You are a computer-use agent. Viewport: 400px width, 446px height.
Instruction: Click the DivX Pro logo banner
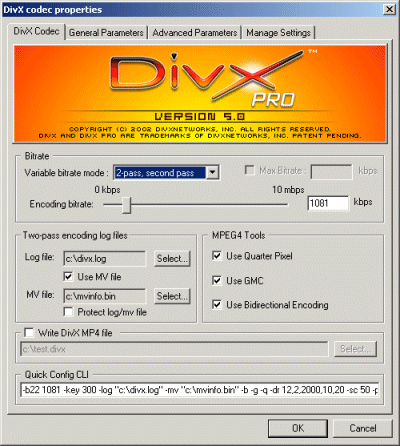coord(200,94)
